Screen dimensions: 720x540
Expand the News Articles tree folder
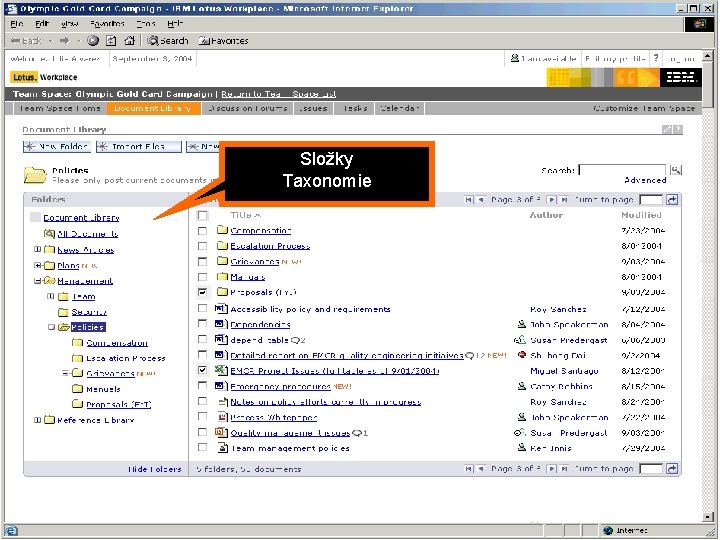38,250
